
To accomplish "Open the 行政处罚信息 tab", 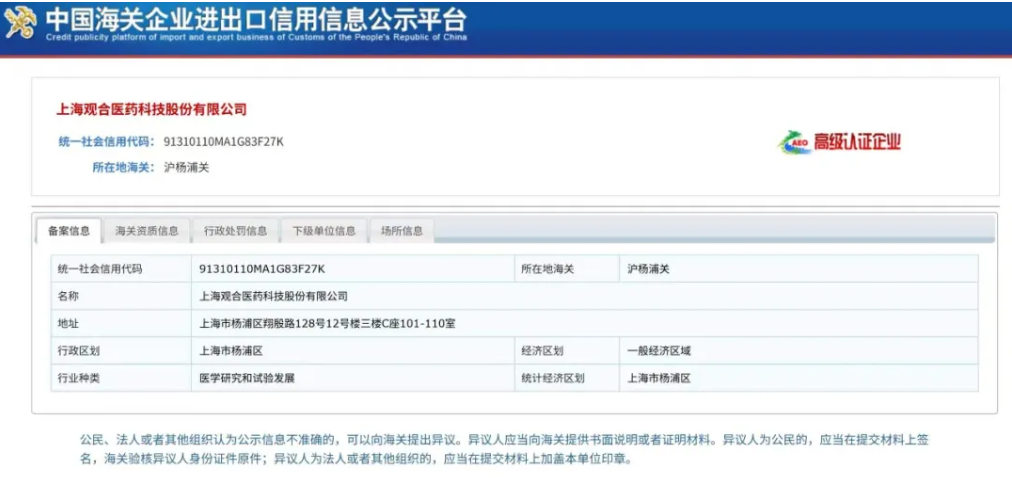I will point(236,231).
